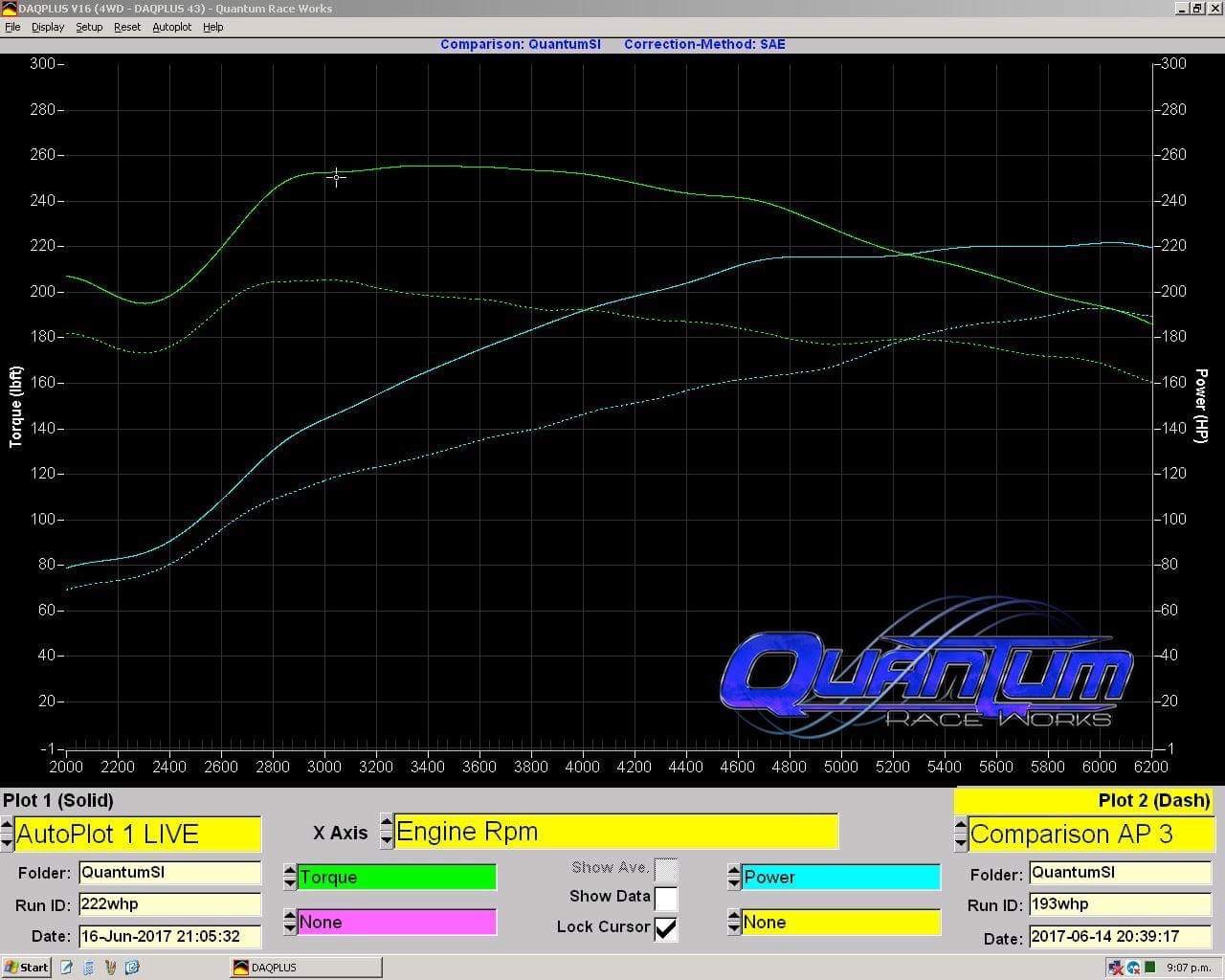Click Plot 2 Folder field QuantumSI

click(x=1121, y=872)
